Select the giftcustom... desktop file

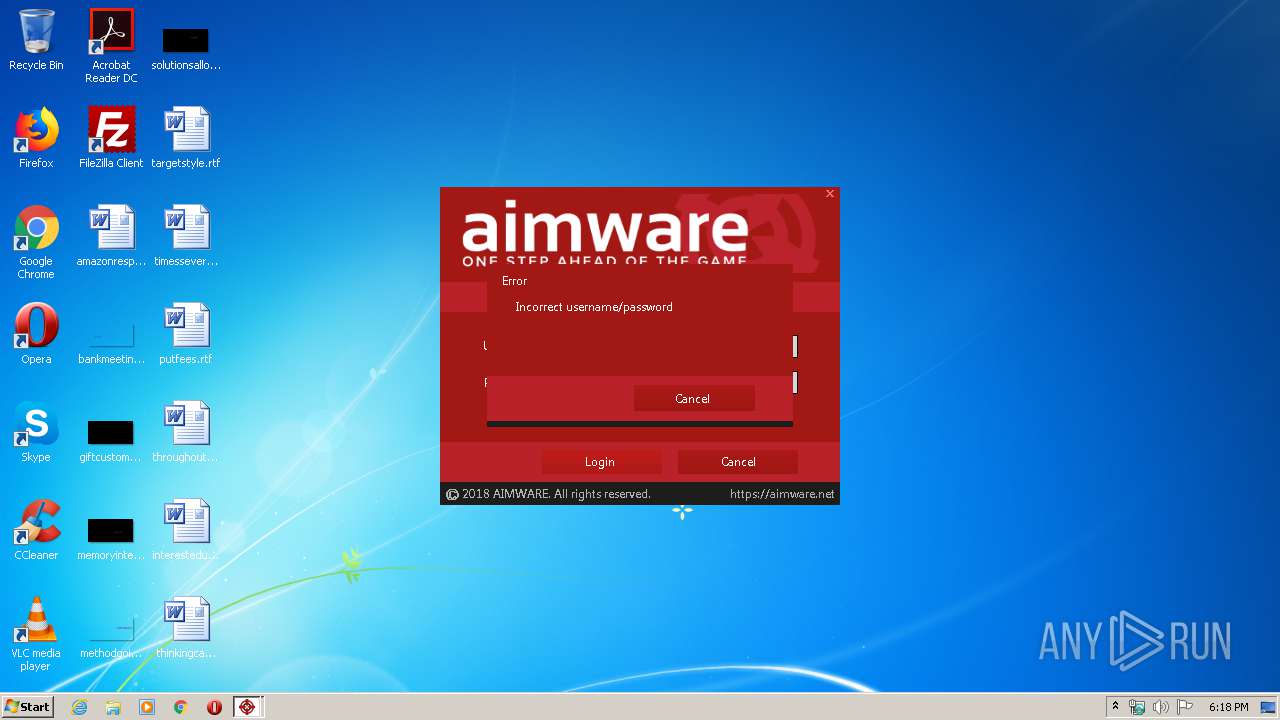click(111, 440)
